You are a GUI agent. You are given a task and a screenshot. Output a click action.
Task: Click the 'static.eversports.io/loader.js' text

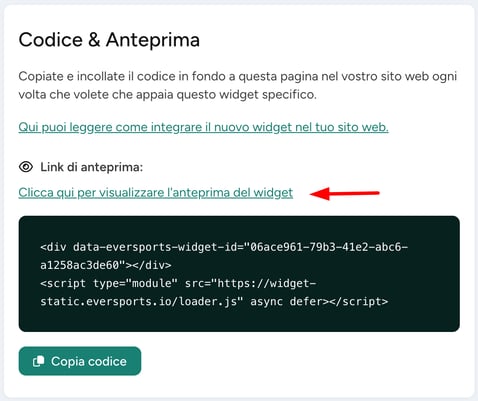click(x=138, y=301)
